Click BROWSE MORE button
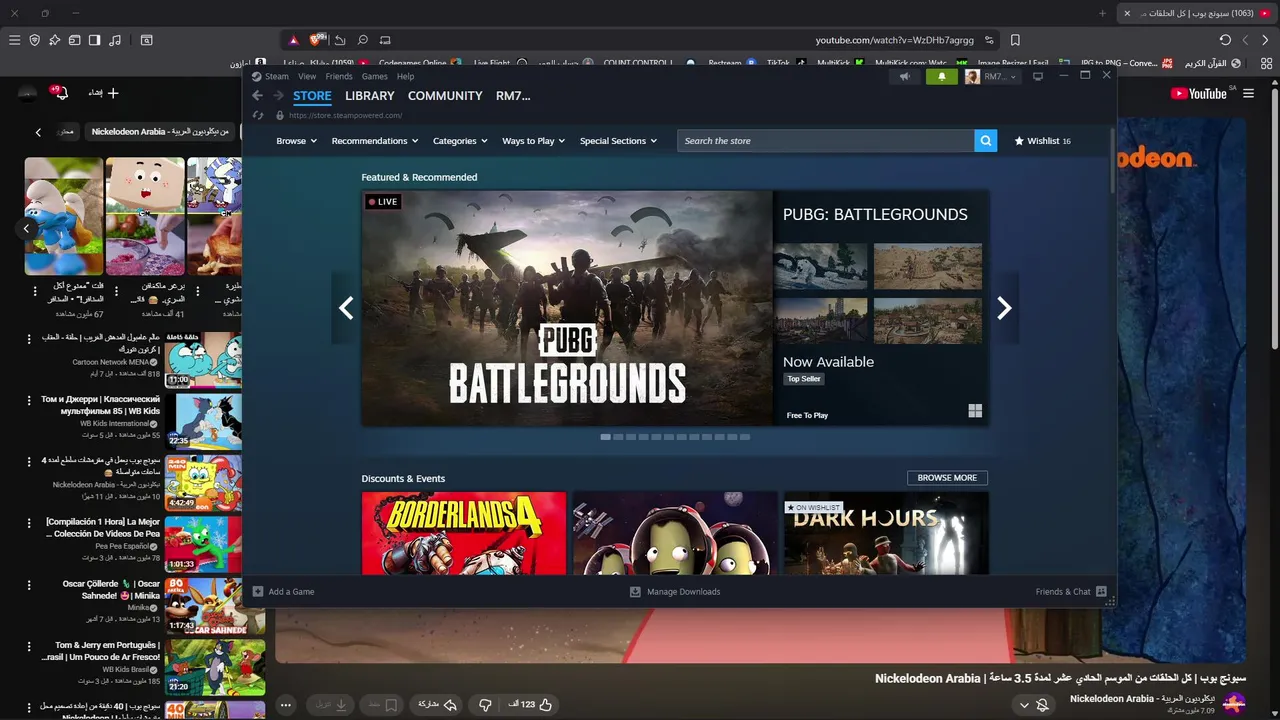Screen dimensions: 1280x720 947,478
